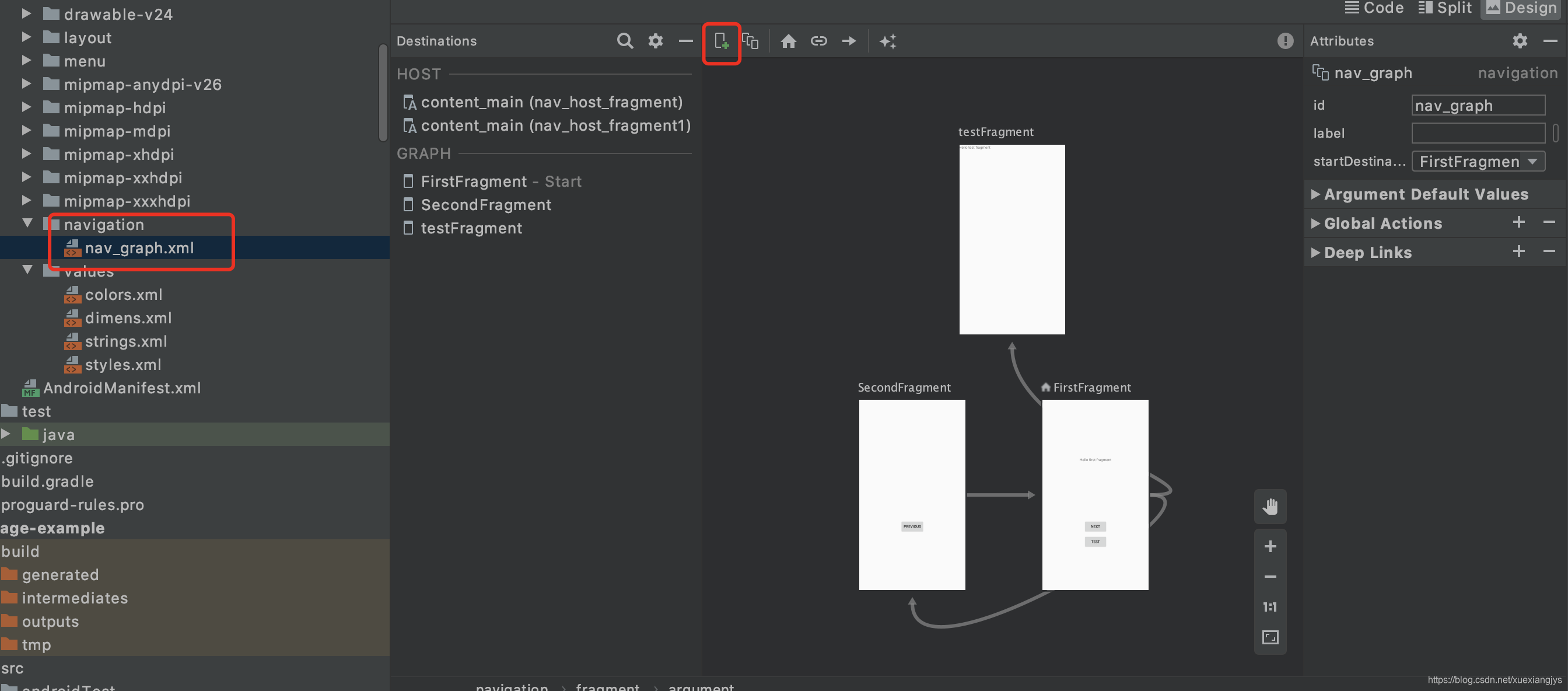Select build.gradle file
Image resolution: width=1568 pixels, height=691 pixels.
point(47,481)
